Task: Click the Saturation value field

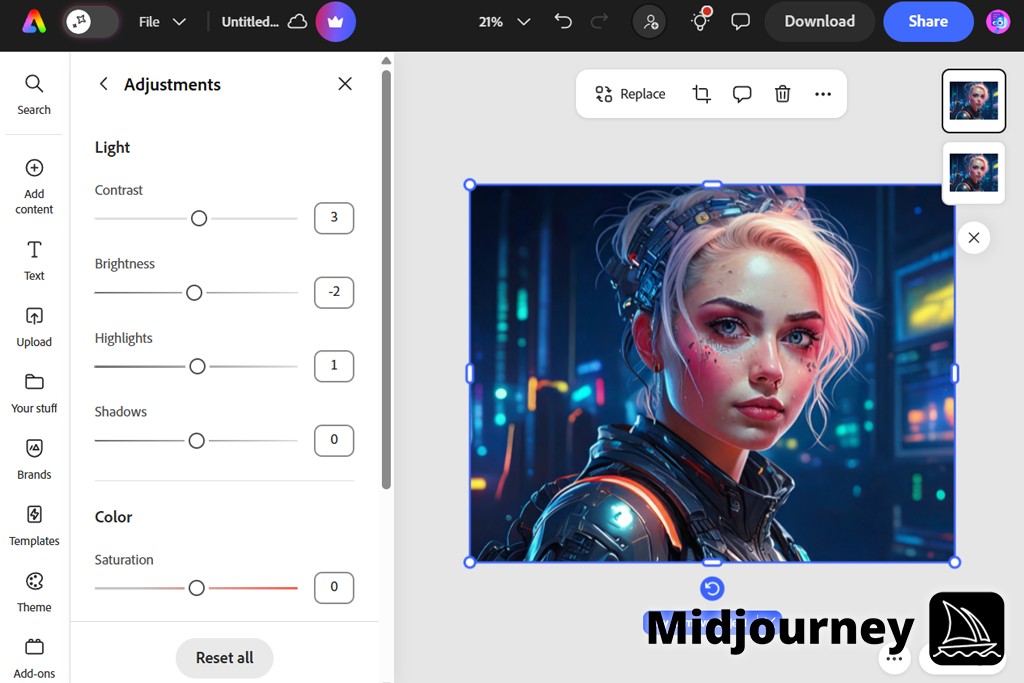Action: 334,588
